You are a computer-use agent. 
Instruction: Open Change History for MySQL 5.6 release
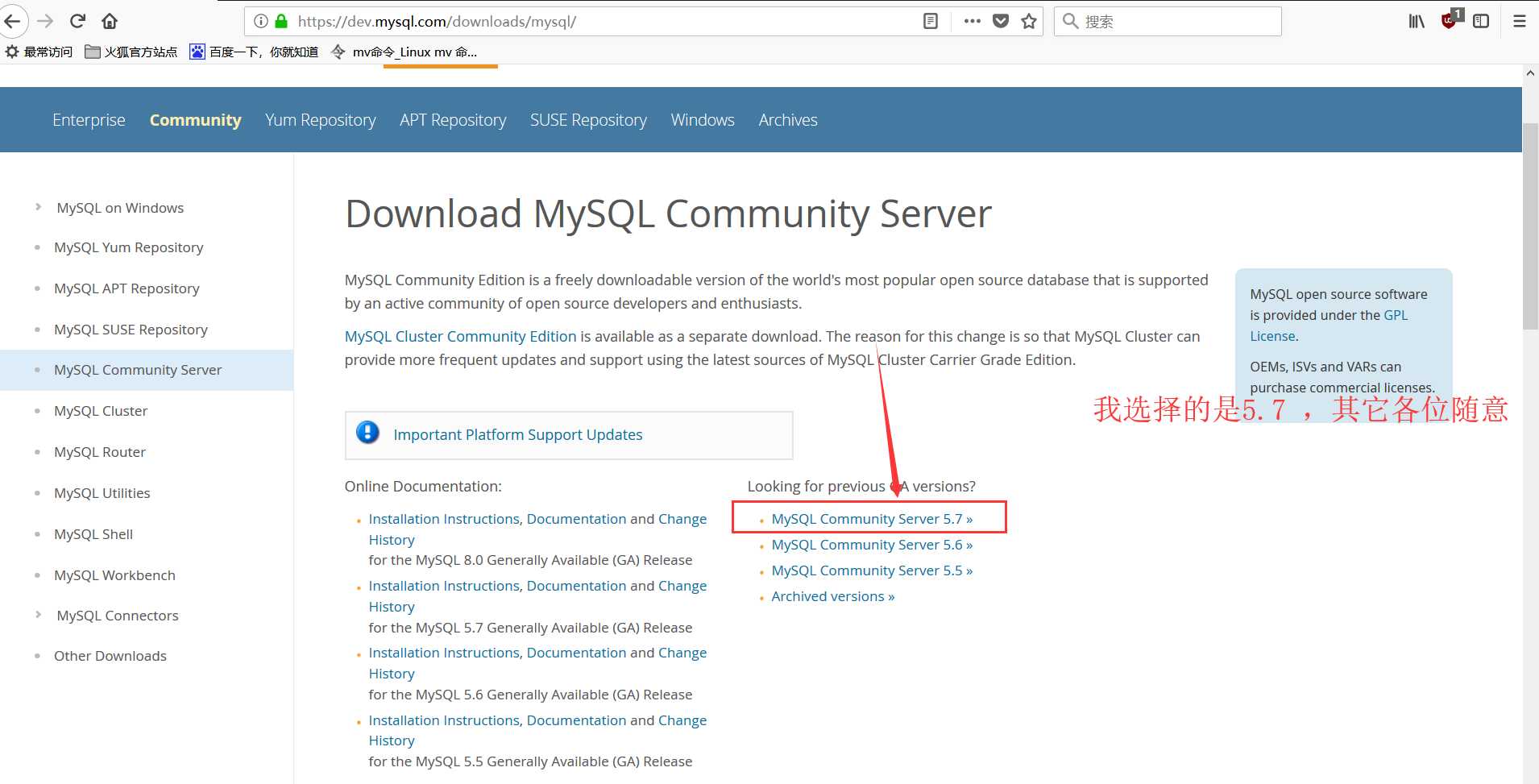tap(682, 653)
